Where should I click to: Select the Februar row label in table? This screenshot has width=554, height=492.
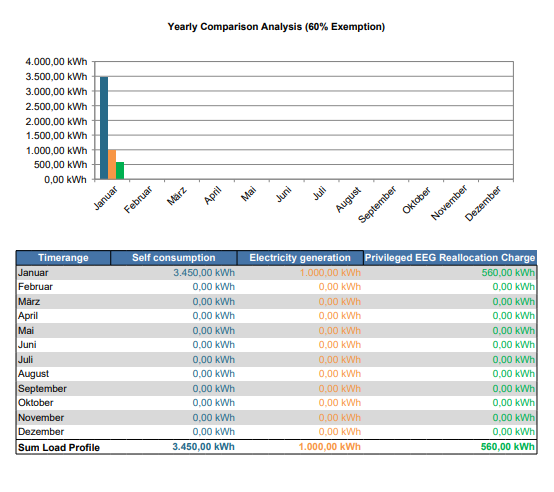coord(35,287)
